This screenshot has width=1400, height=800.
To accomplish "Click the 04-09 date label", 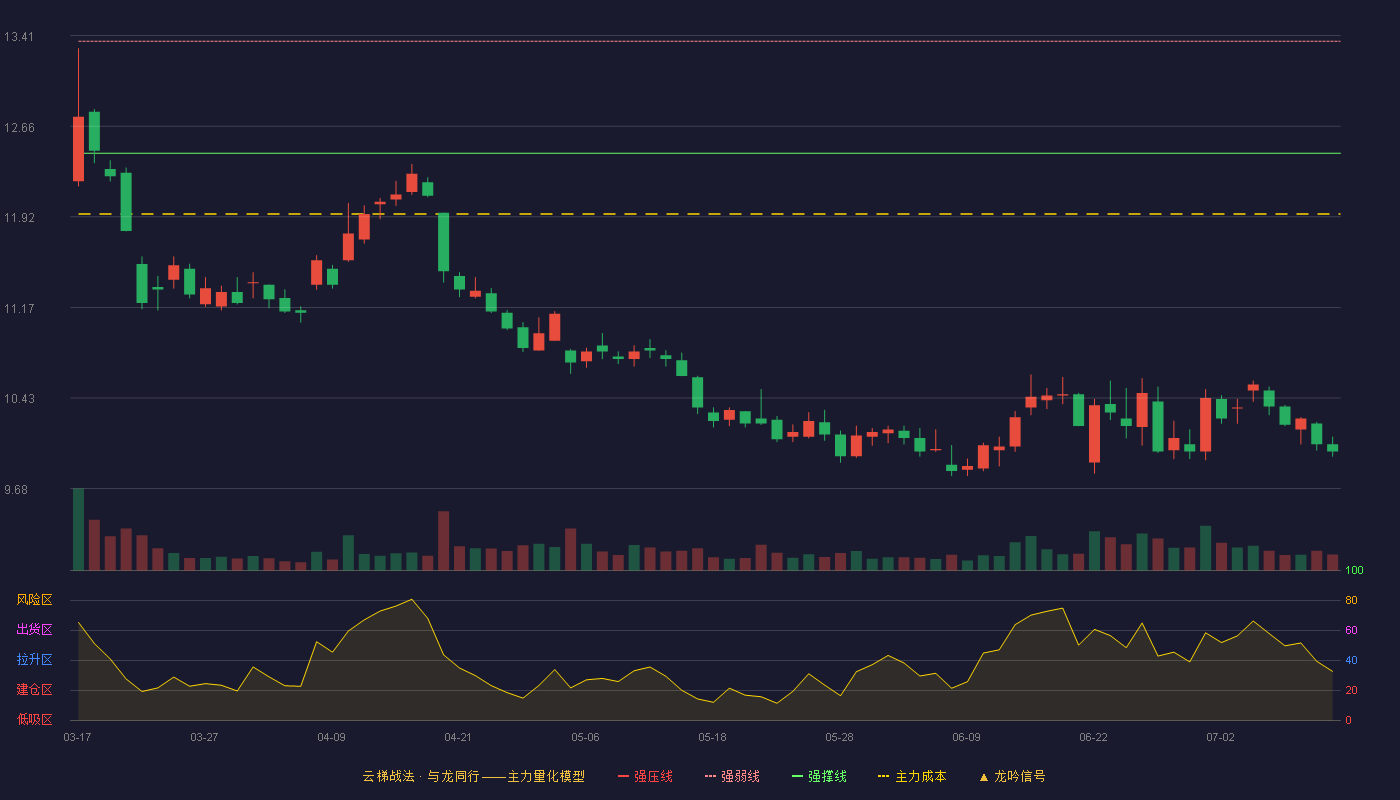I will [331, 737].
